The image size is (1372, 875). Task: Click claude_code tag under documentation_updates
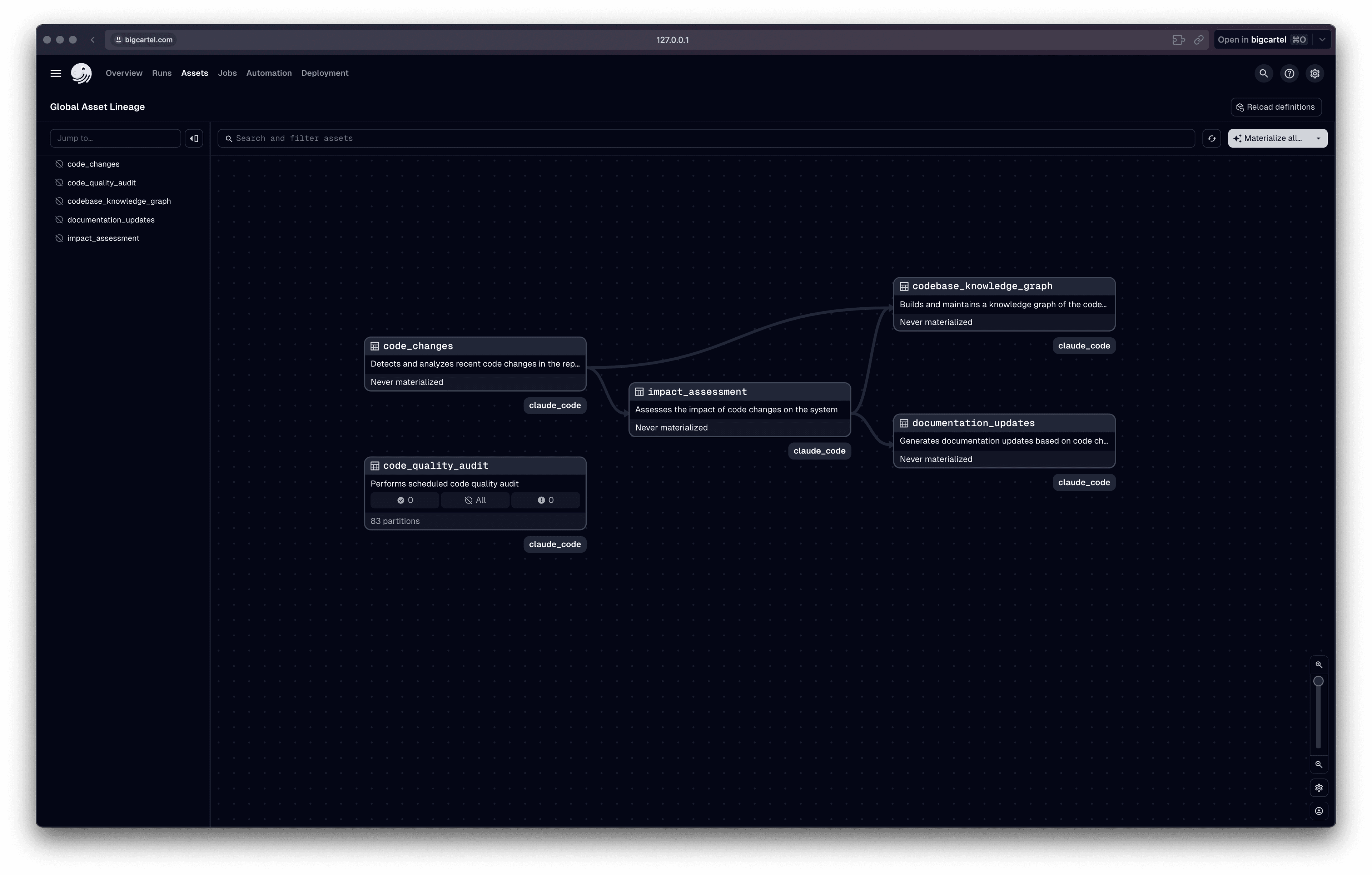click(1084, 482)
